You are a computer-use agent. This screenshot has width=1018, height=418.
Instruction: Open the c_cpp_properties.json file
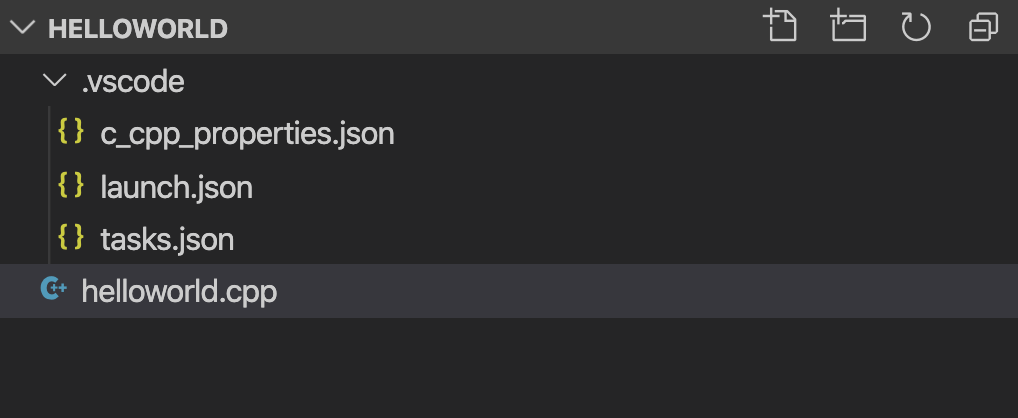point(247,133)
